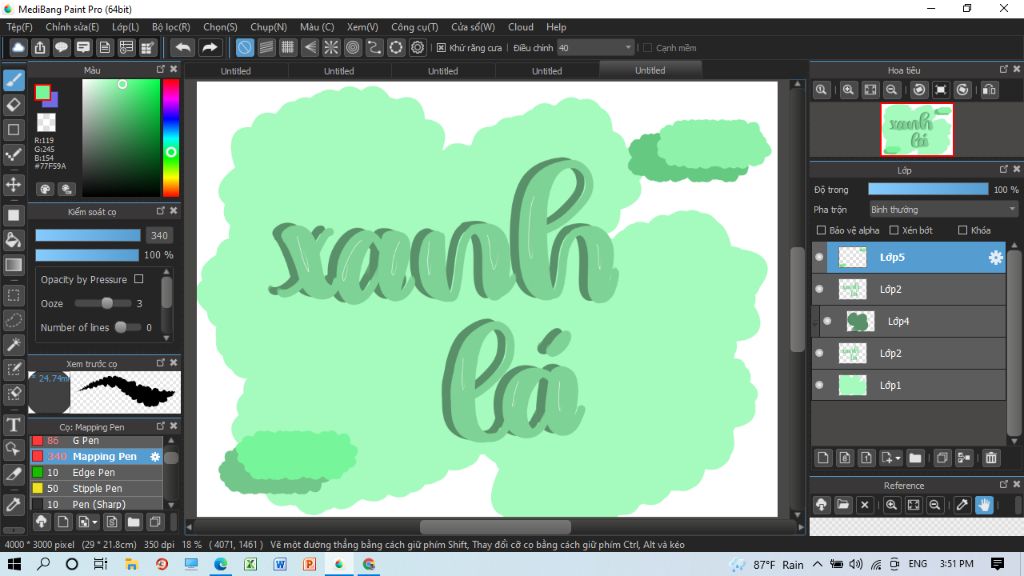Delete layer with trash icon
The height and width of the screenshot is (576, 1024).
[x=991, y=458]
